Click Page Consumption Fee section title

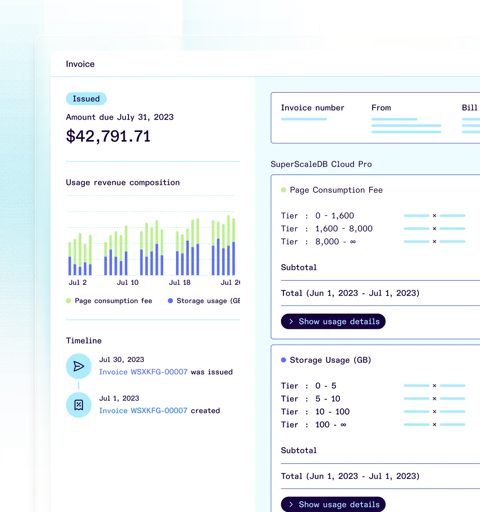336,190
